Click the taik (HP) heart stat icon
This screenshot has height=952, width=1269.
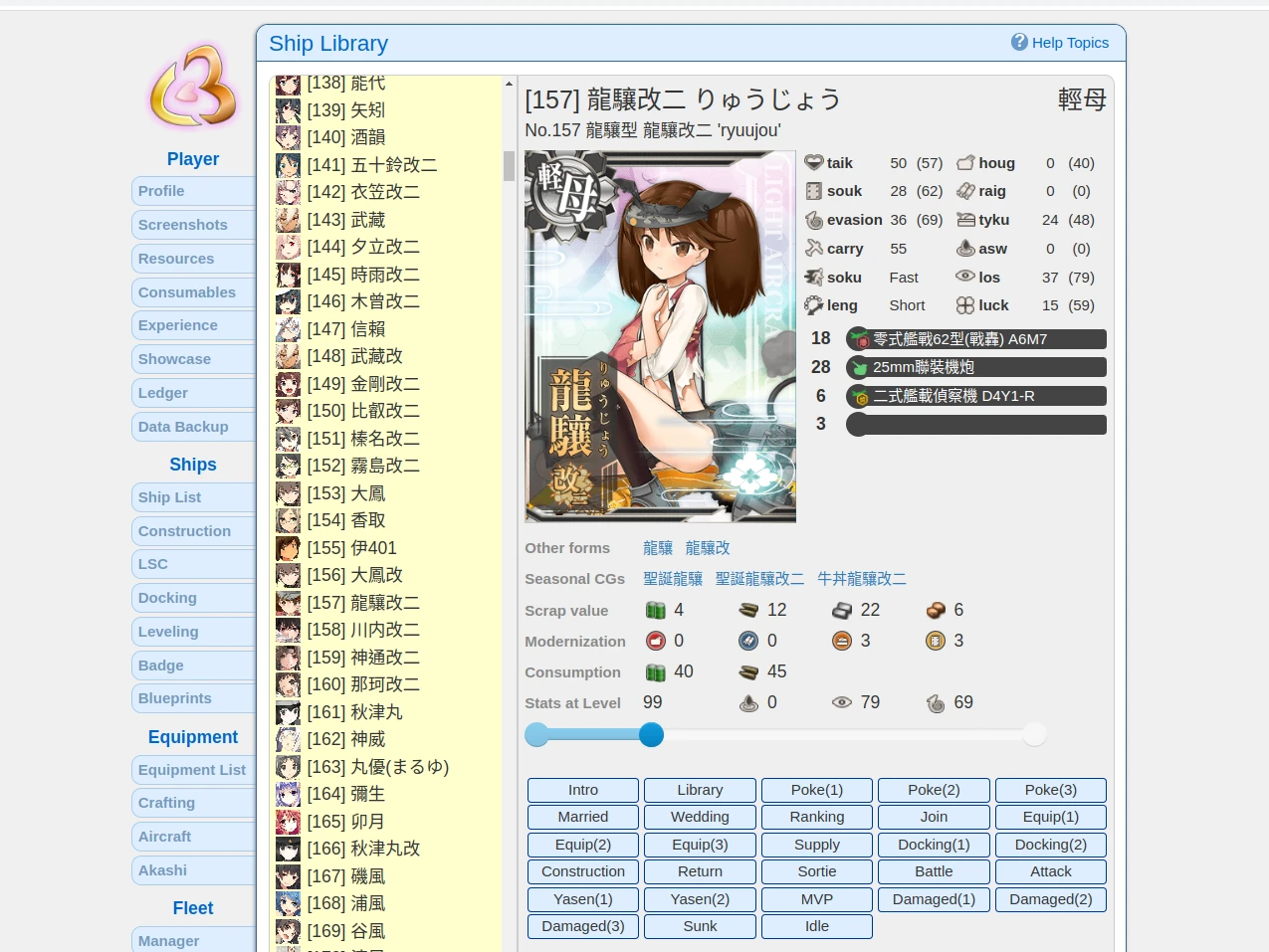click(x=814, y=162)
